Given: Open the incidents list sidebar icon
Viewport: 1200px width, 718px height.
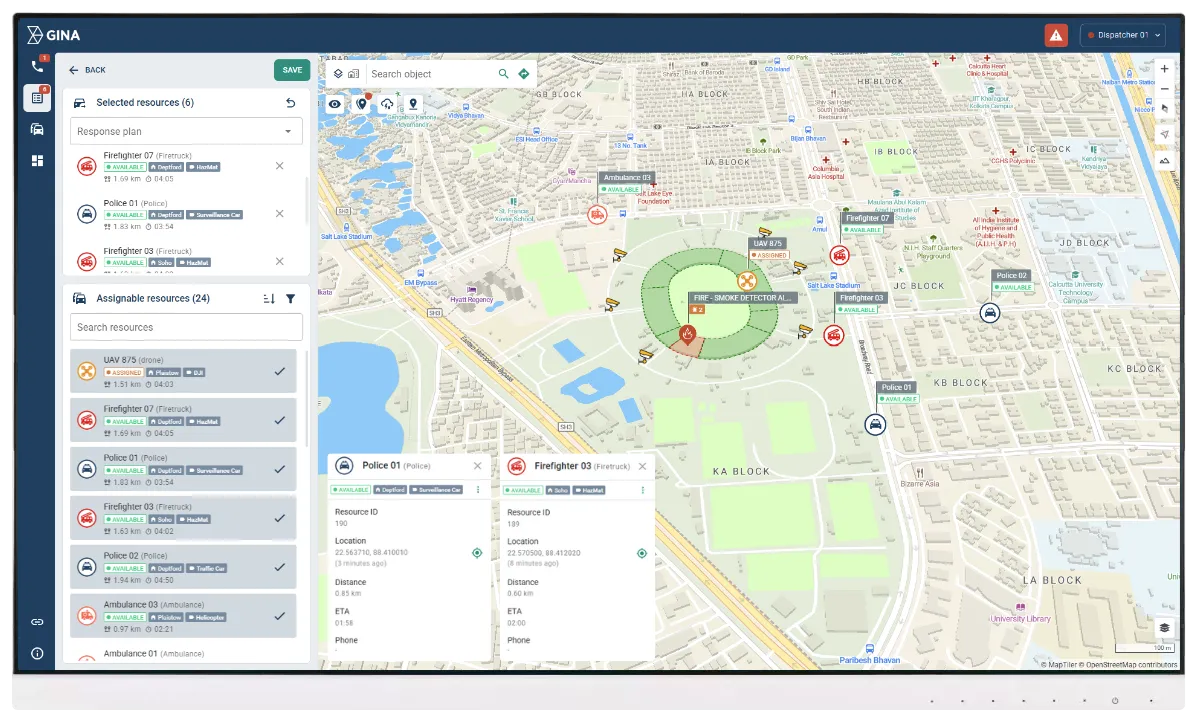Looking at the screenshot, I should pyautogui.click(x=37, y=97).
